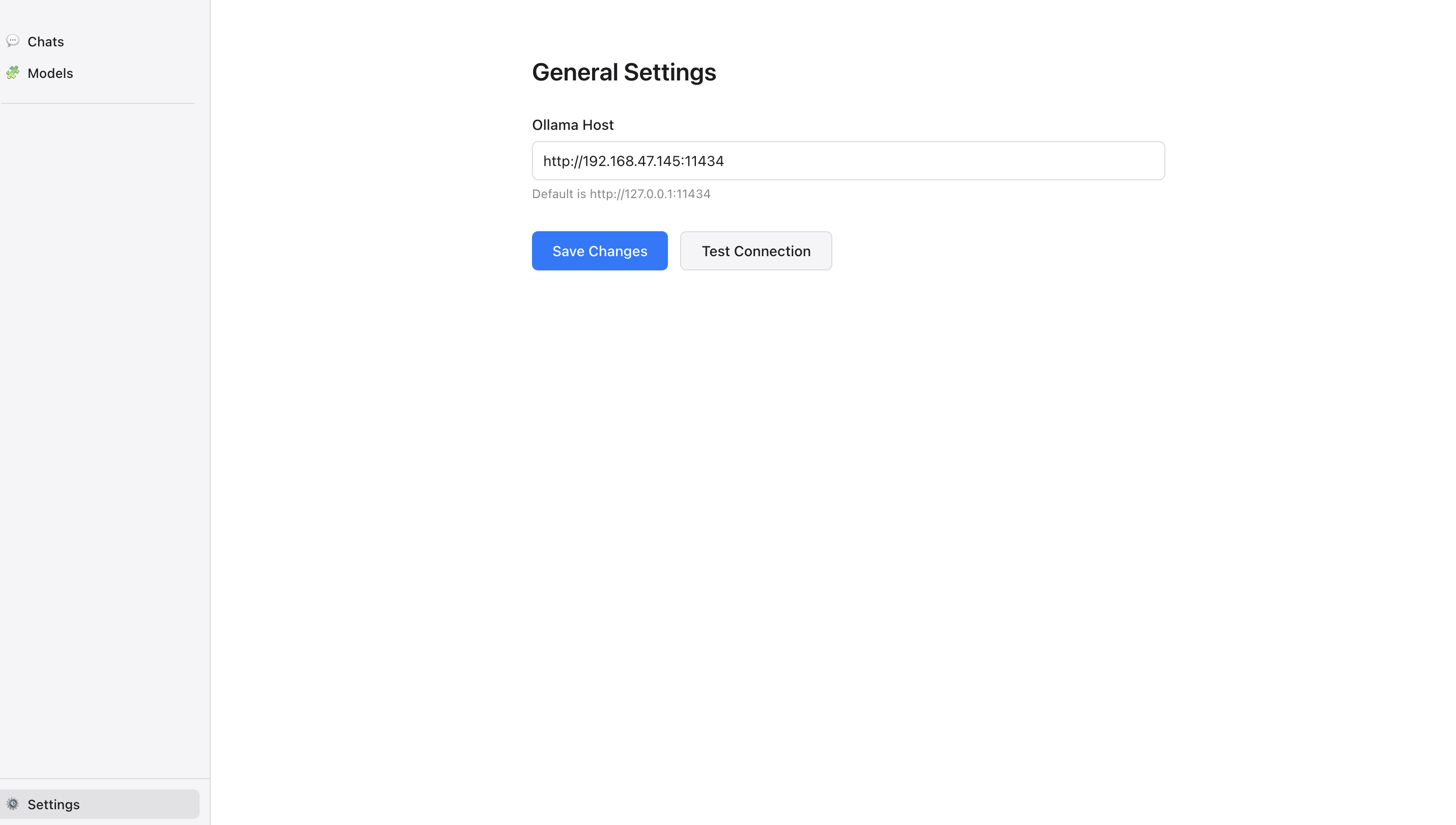
Task: Click the Settings gear icon in sidebar
Action: pyautogui.click(x=12, y=804)
